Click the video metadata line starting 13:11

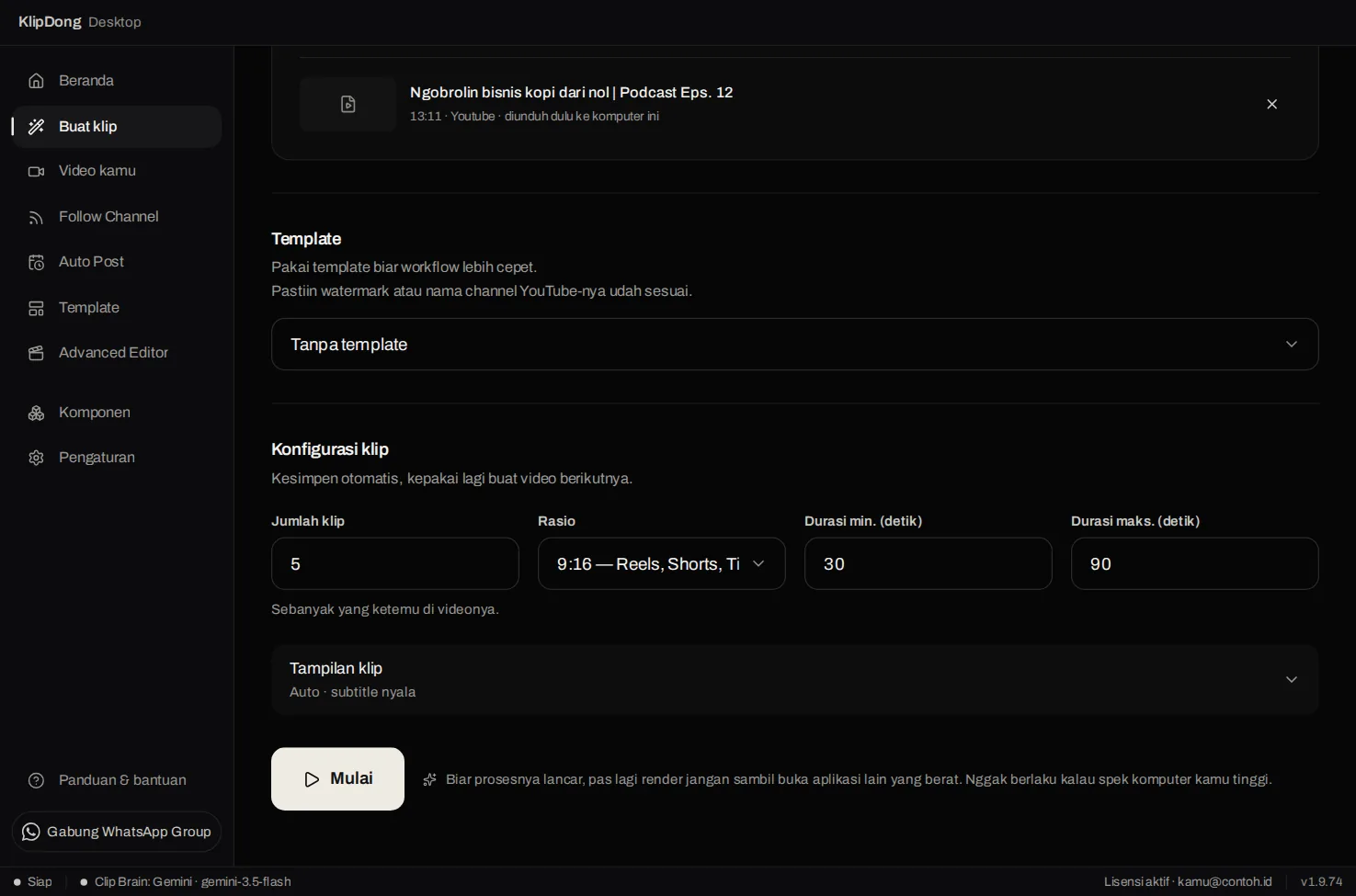[534, 117]
